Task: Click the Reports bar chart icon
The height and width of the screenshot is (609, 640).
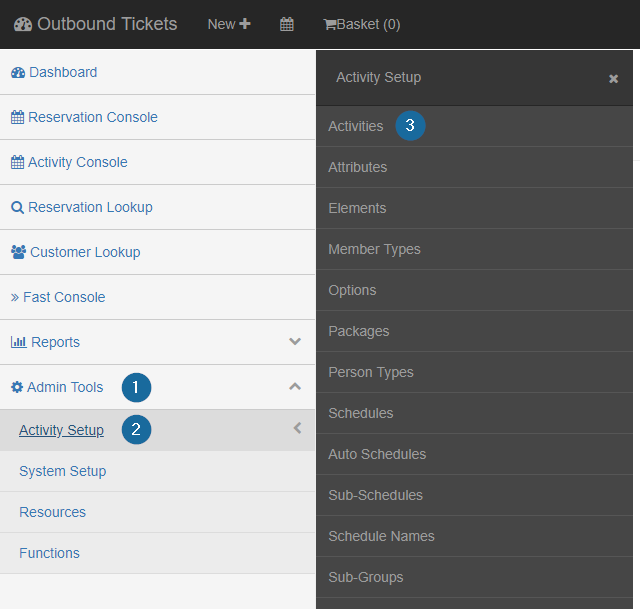Action: tap(19, 342)
